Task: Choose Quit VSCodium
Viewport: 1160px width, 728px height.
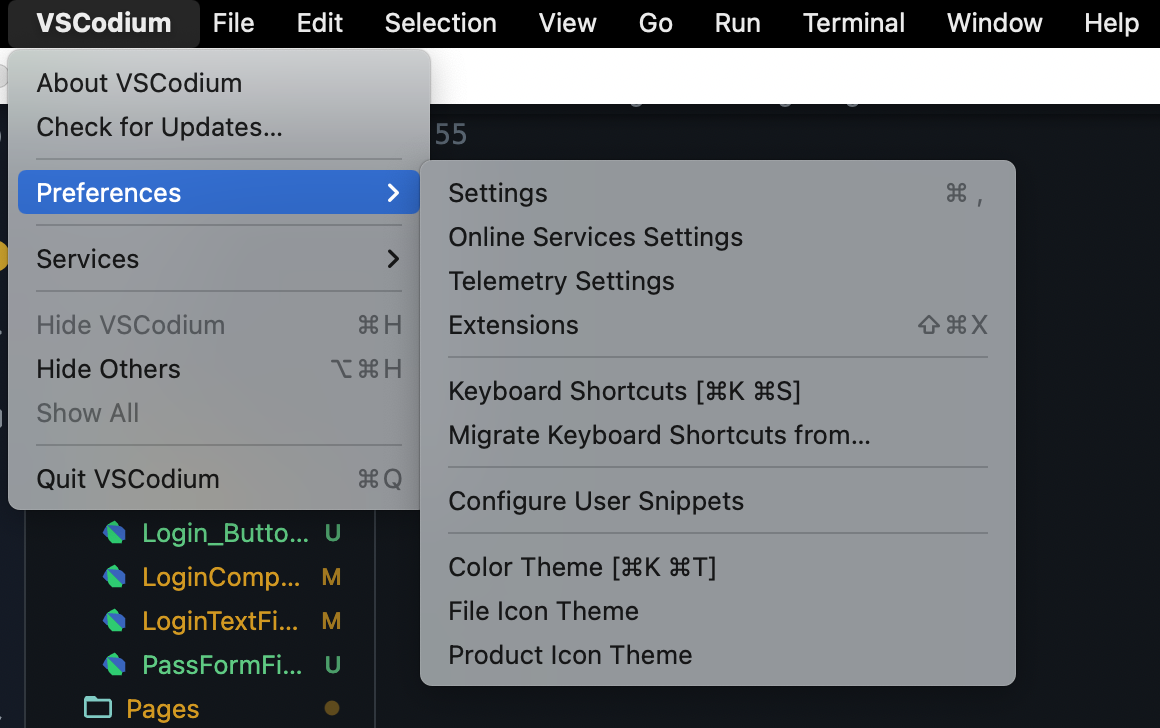Action: (x=219, y=479)
